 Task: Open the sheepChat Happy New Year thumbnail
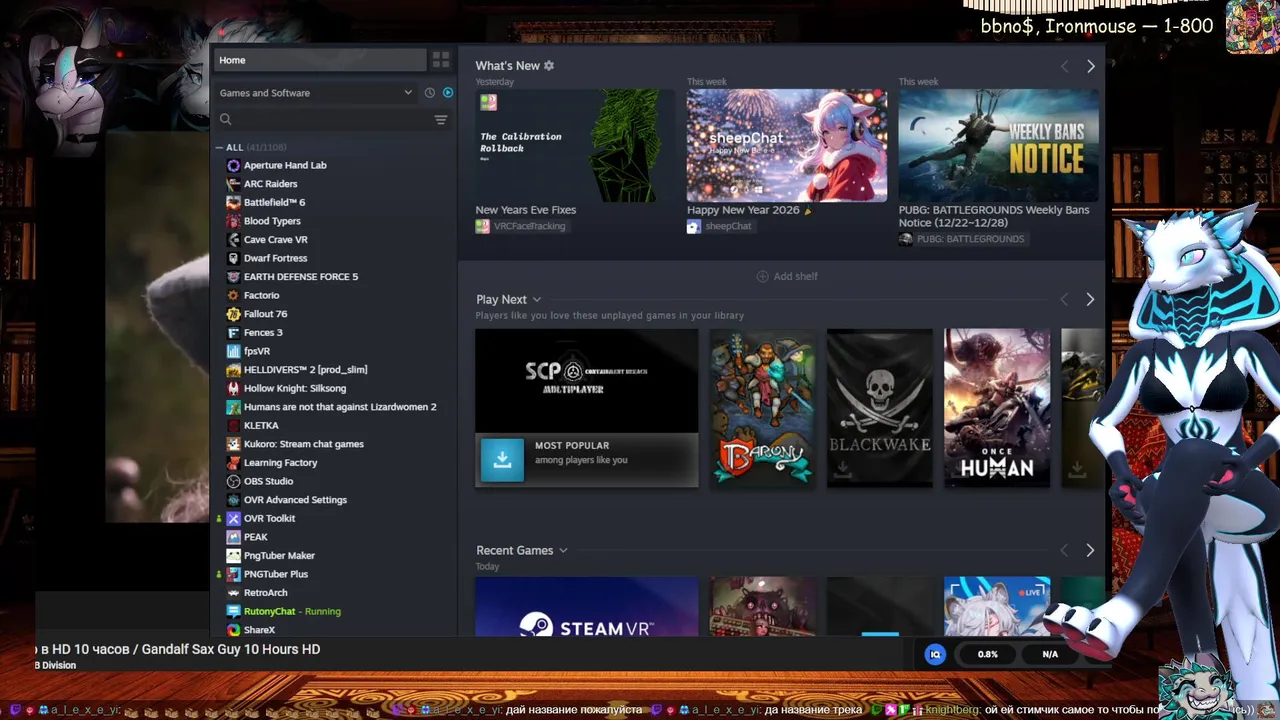787,146
